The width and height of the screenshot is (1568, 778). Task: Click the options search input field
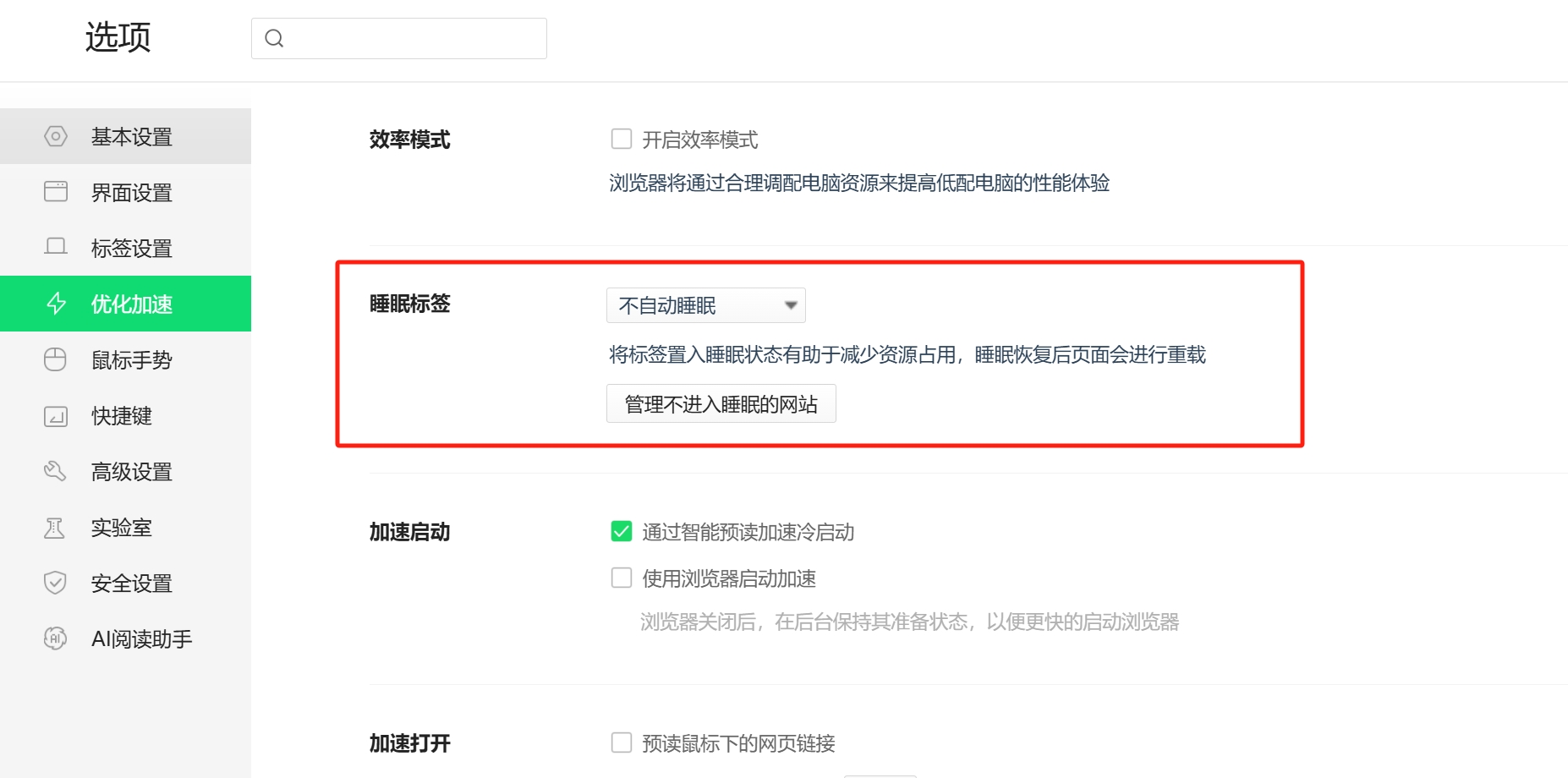click(x=399, y=38)
